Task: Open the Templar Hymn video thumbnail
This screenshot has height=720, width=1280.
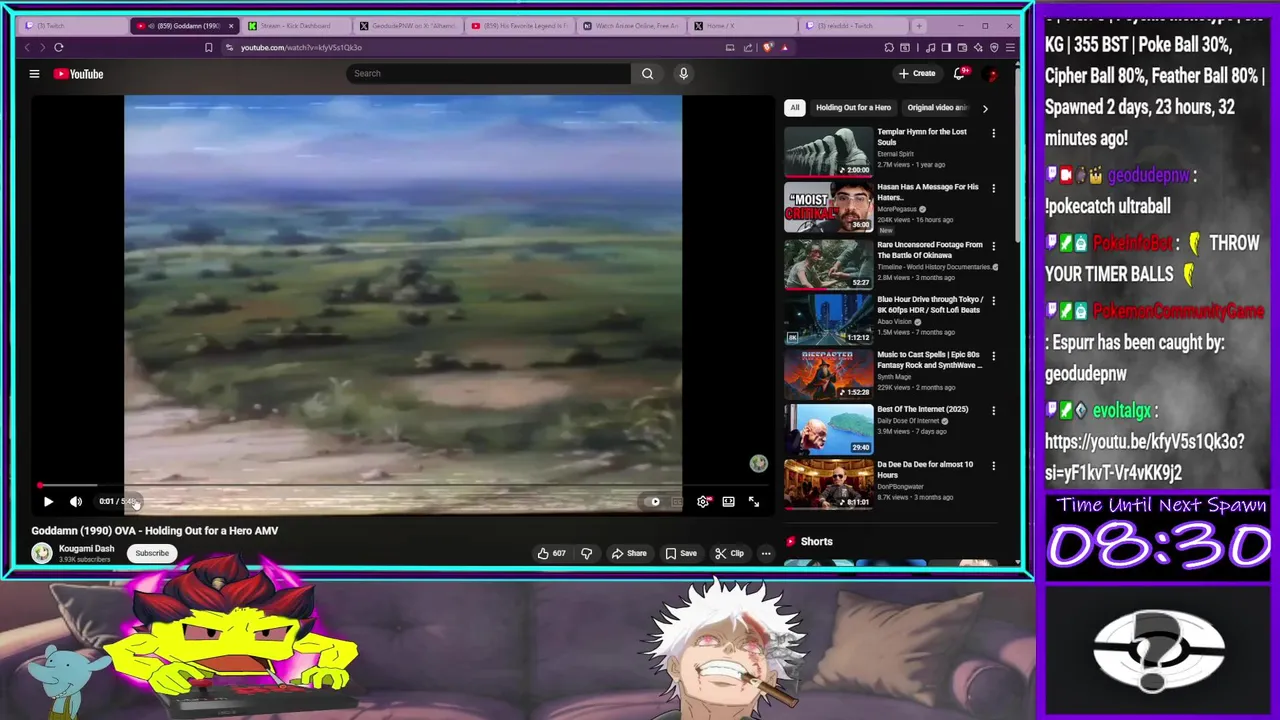Action: [x=828, y=151]
